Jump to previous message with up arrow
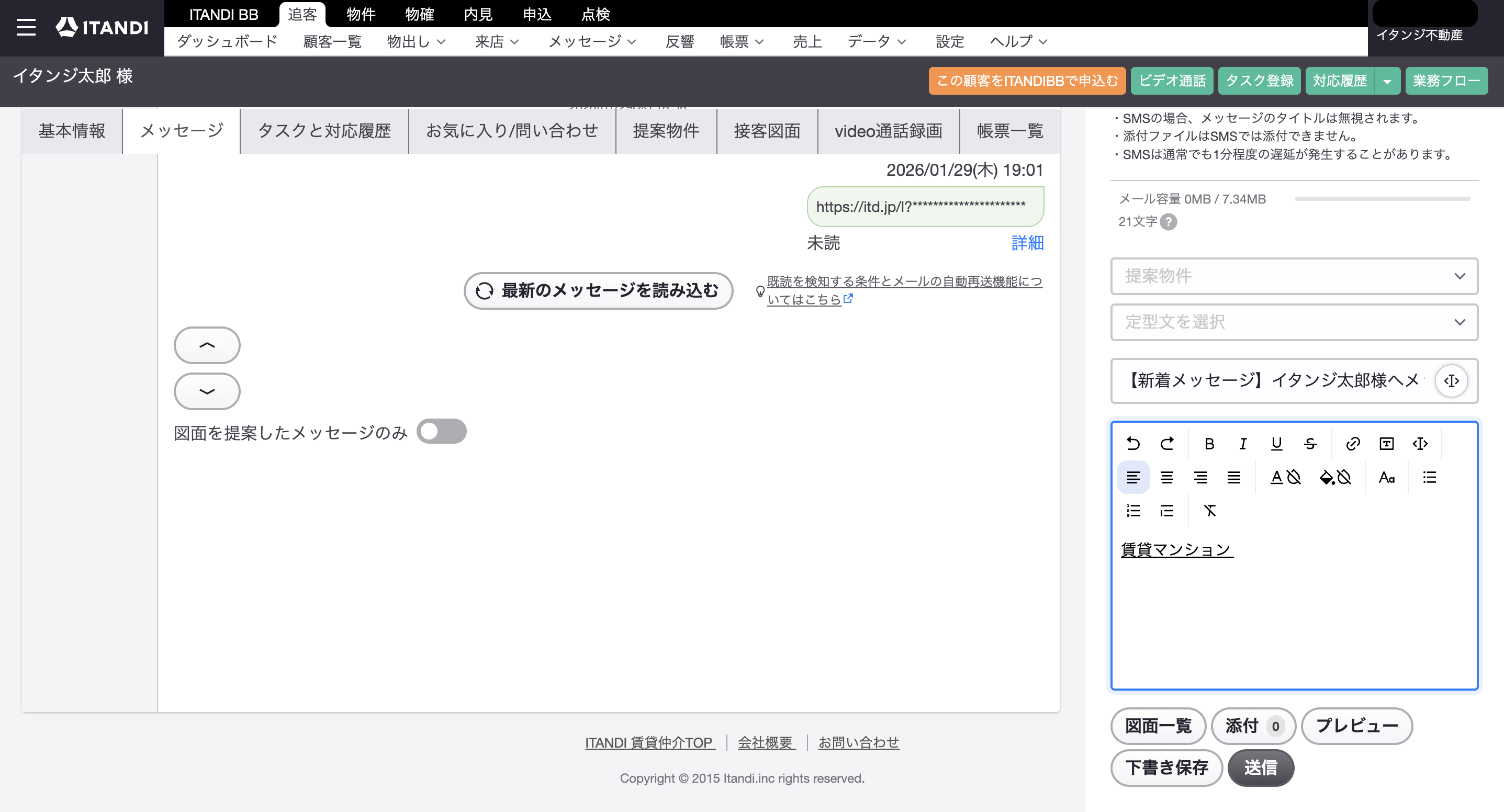Screen dimensions: 1504x812 pos(207,345)
